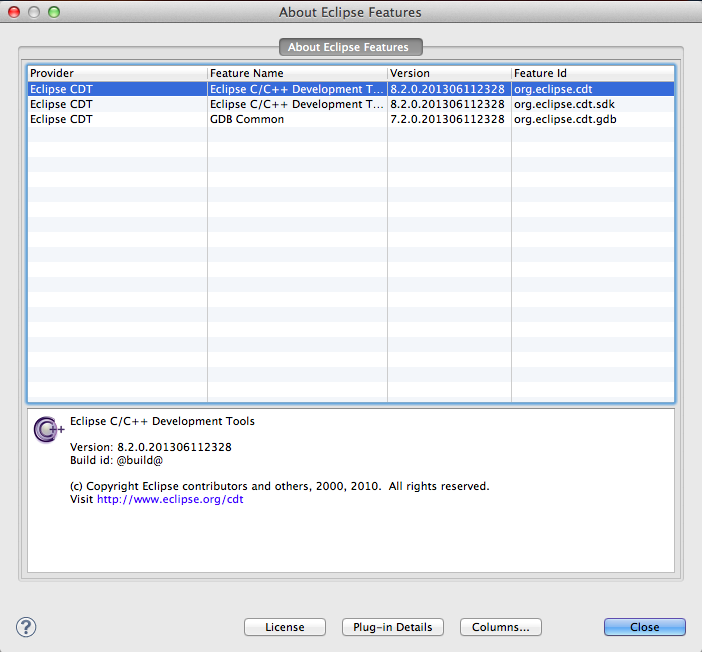Click the green window zoom button

coord(54,12)
